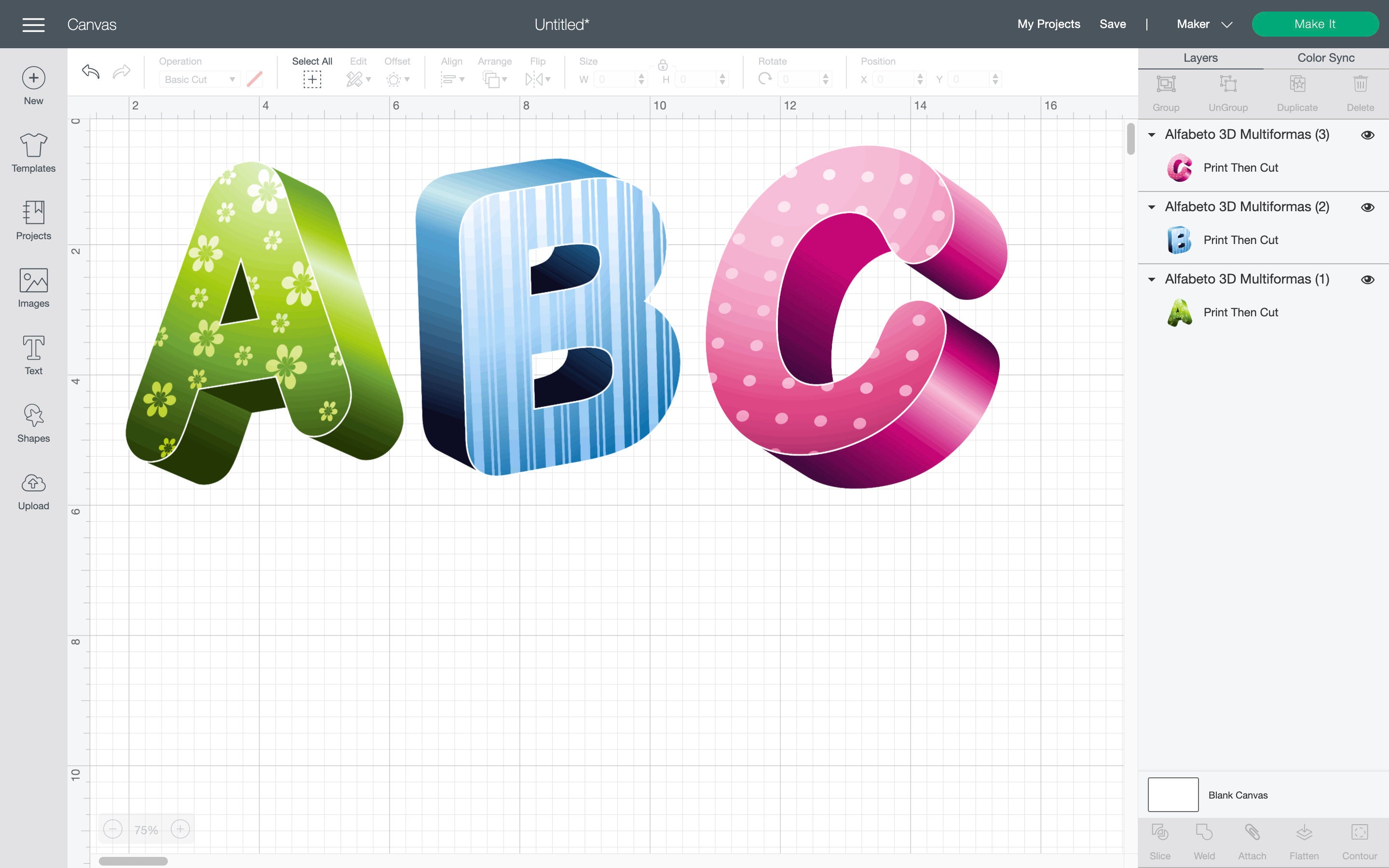
Task: Open the Images panel
Action: 33,286
